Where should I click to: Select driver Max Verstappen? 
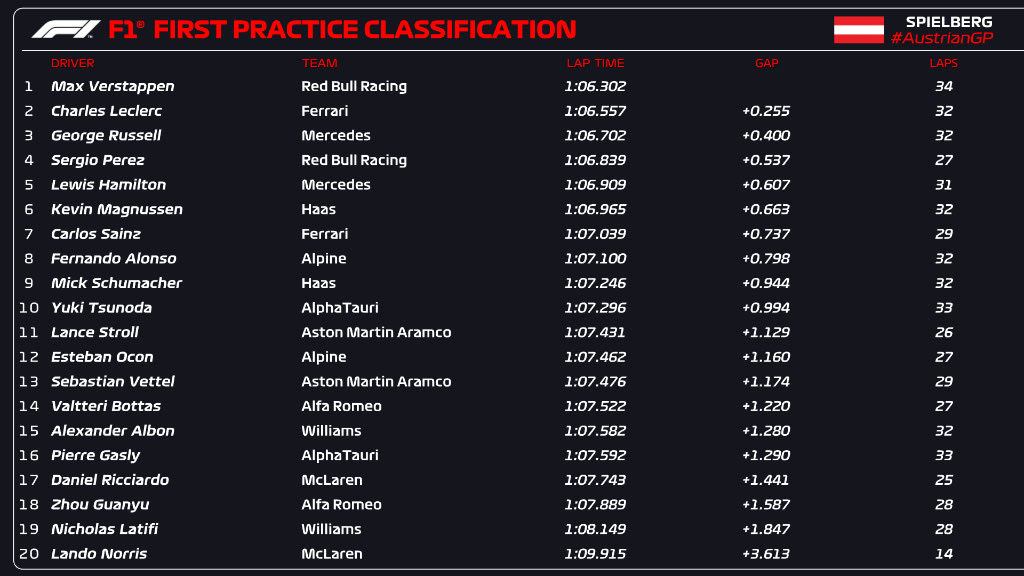click(x=112, y=86)
